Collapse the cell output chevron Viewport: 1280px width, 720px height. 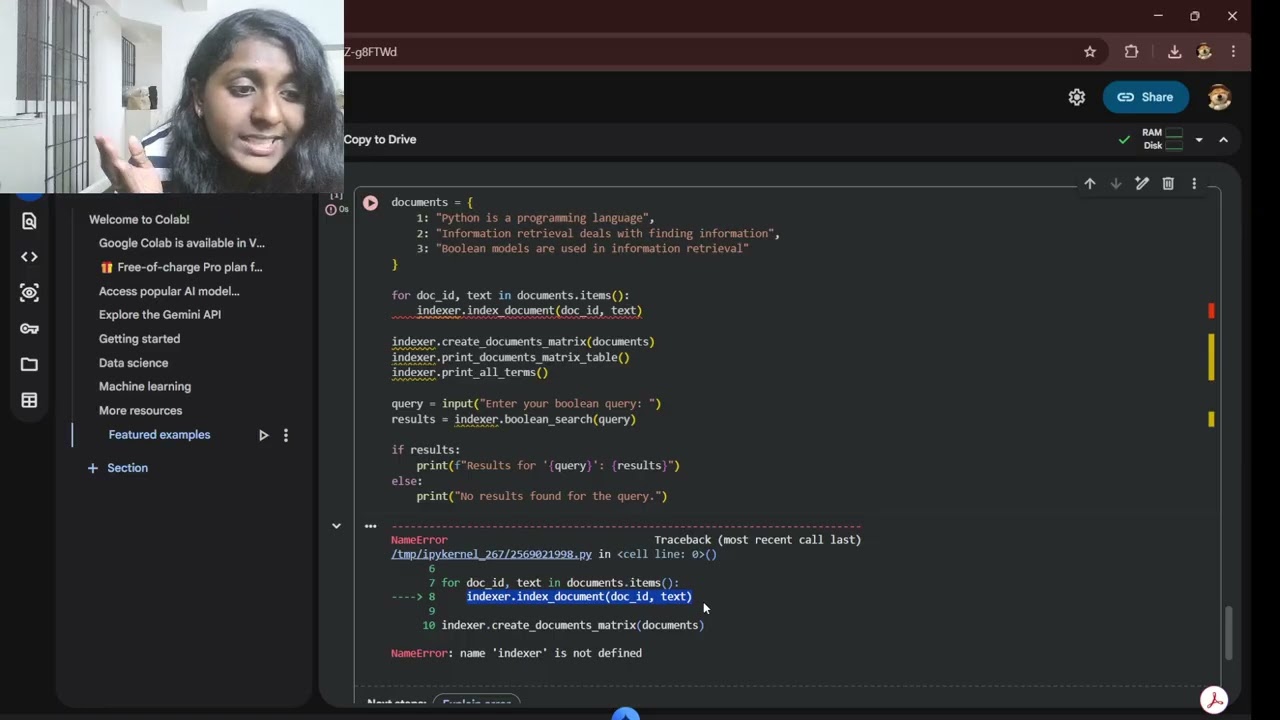point(336,526)
